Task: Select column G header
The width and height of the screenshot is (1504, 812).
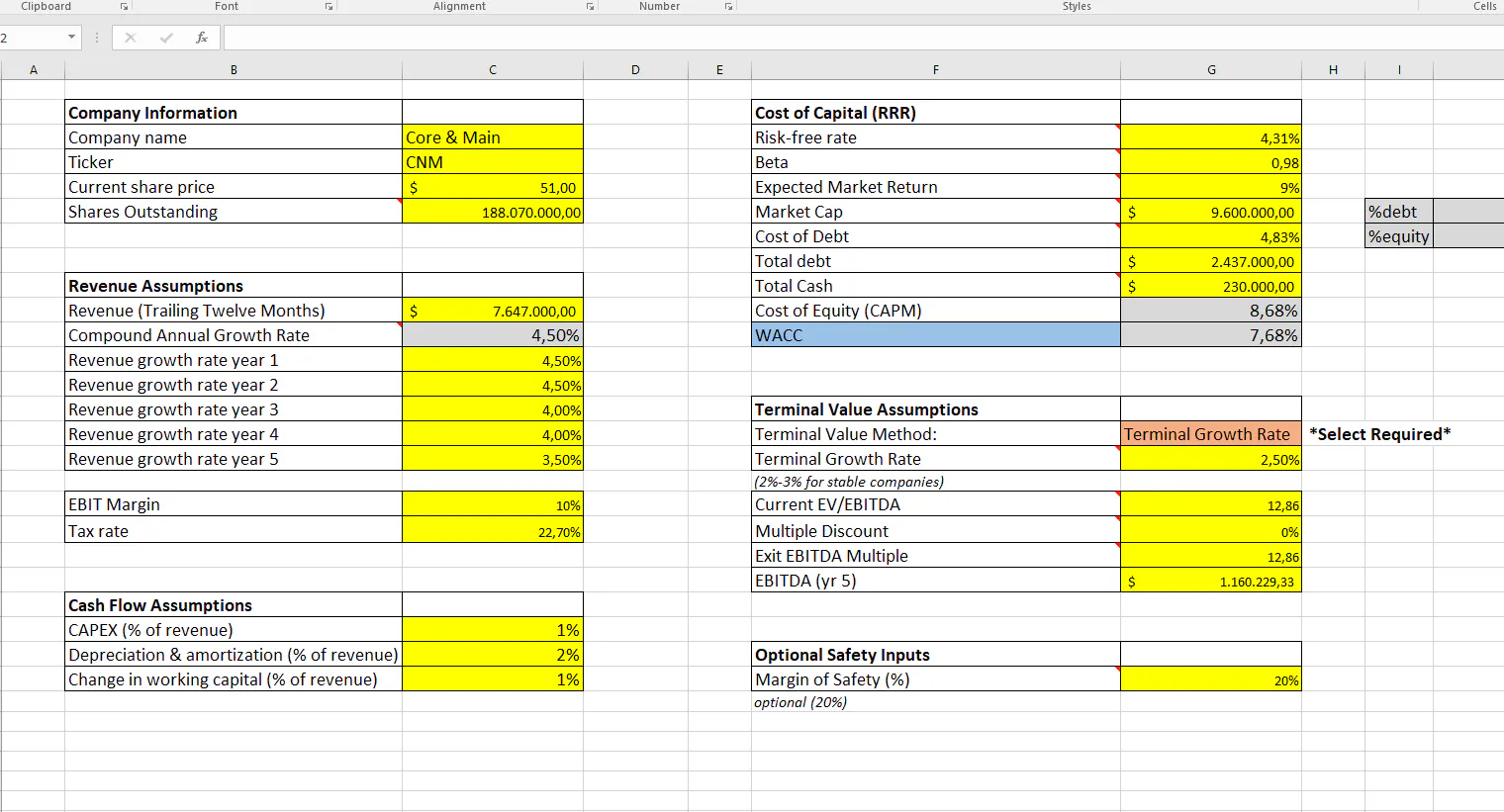Action: [1211, 69]
